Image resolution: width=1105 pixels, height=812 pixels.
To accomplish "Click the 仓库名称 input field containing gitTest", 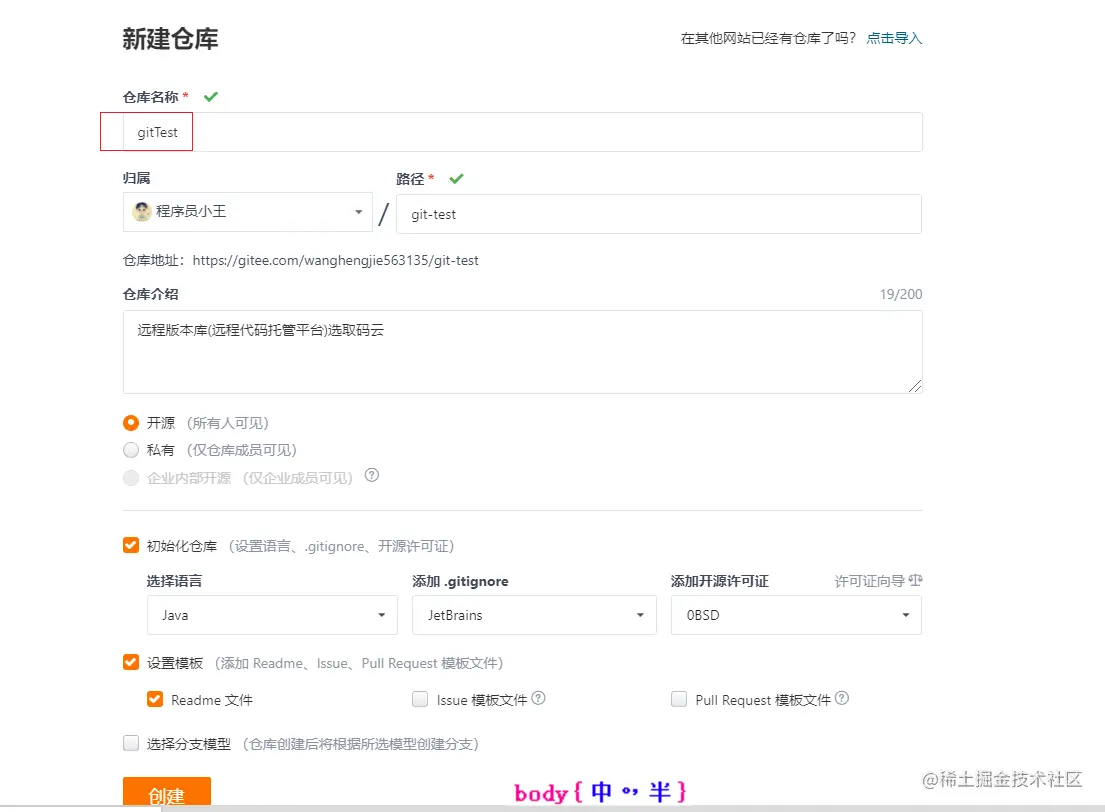I will coord(523,132).
